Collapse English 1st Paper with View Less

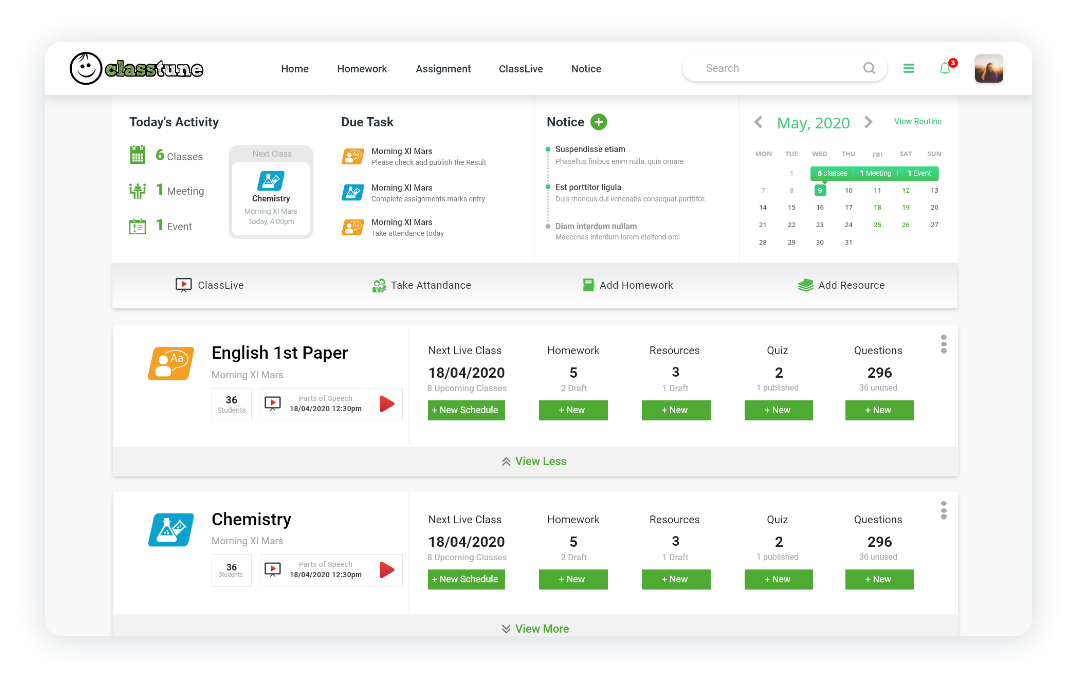coord(534,461)
